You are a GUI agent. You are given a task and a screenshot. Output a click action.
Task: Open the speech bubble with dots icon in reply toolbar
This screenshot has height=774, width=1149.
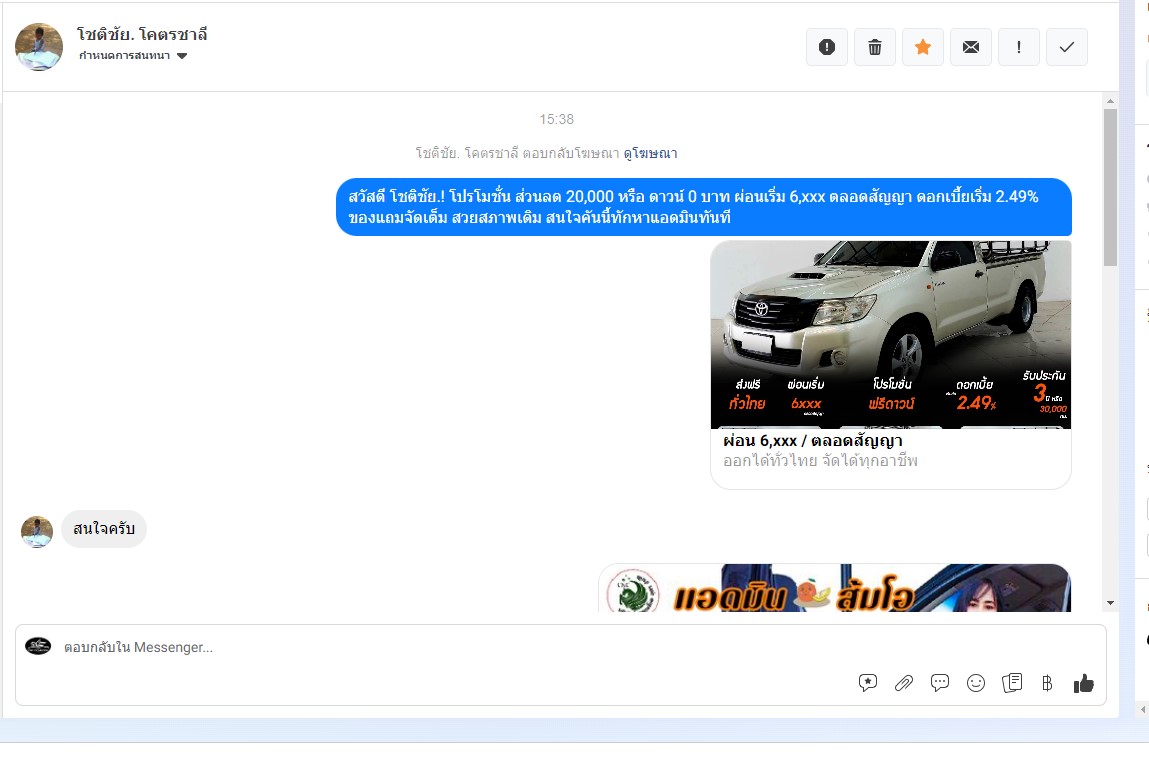(939, 683)
